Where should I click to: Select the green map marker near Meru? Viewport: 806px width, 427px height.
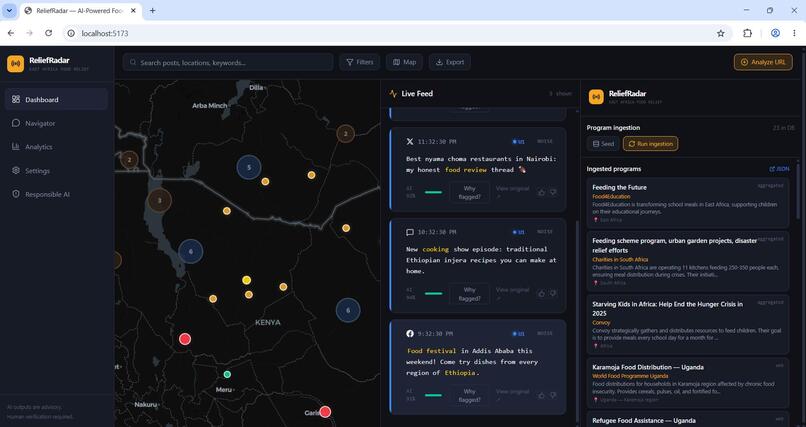tap(227, 374)
